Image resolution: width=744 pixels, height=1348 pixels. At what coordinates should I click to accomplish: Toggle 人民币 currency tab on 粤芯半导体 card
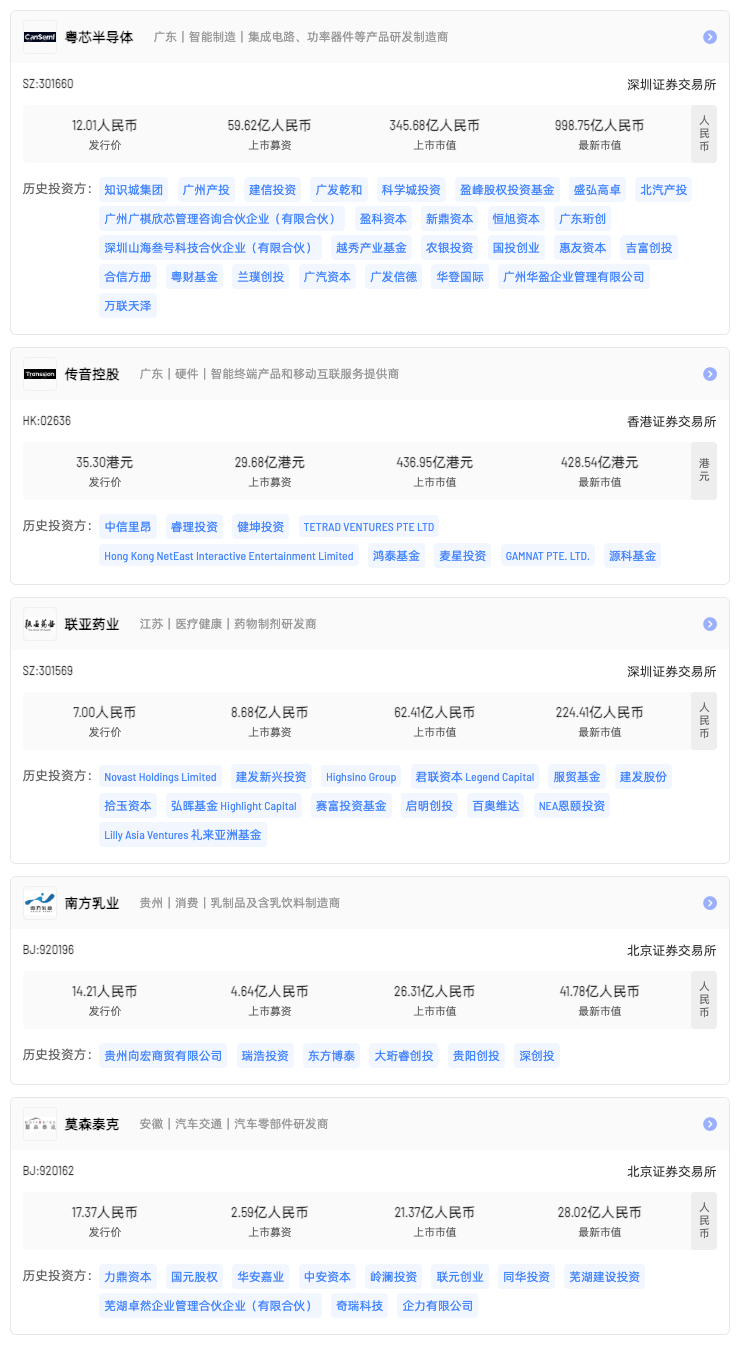[704, 134]
